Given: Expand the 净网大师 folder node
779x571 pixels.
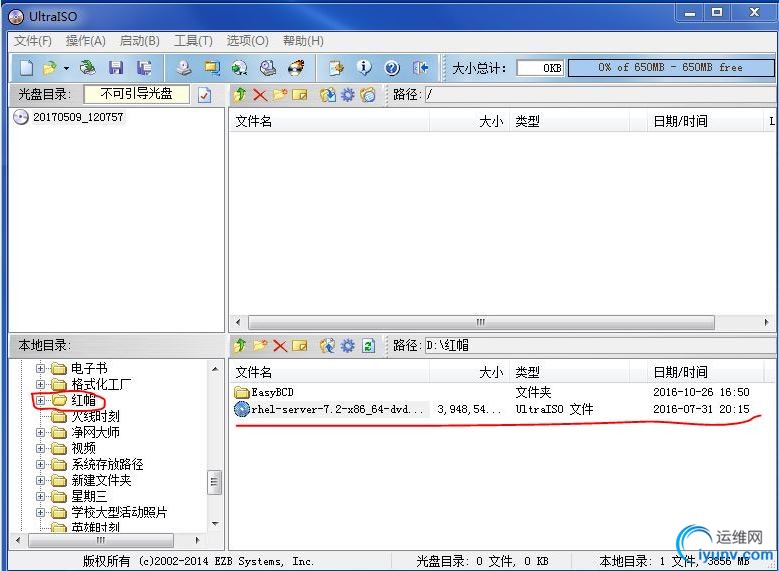Looking at the screenshot, I should [x=40, y=432].
